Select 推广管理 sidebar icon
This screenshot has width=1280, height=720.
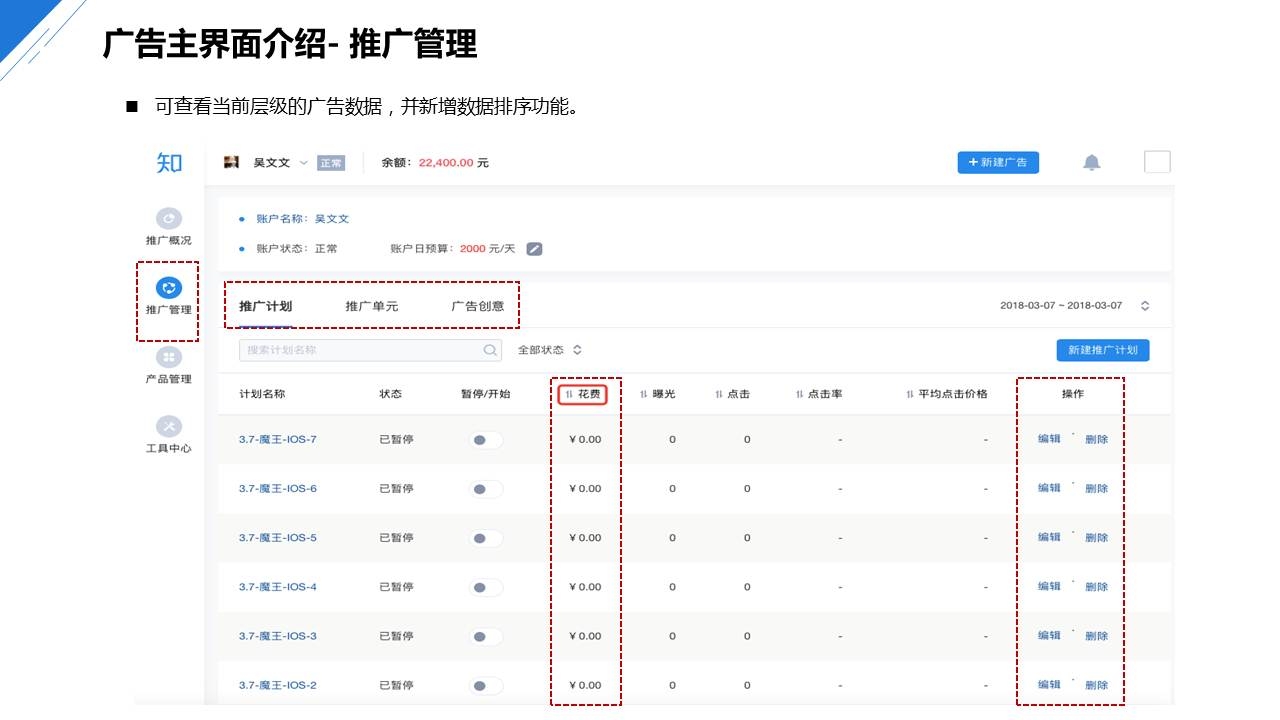tap(169, 289)
